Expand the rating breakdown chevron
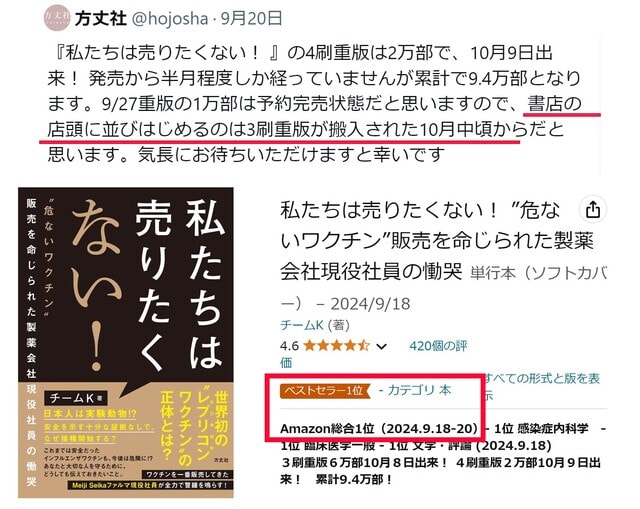This screenshot has height=509, width=640. coord(381,347)
